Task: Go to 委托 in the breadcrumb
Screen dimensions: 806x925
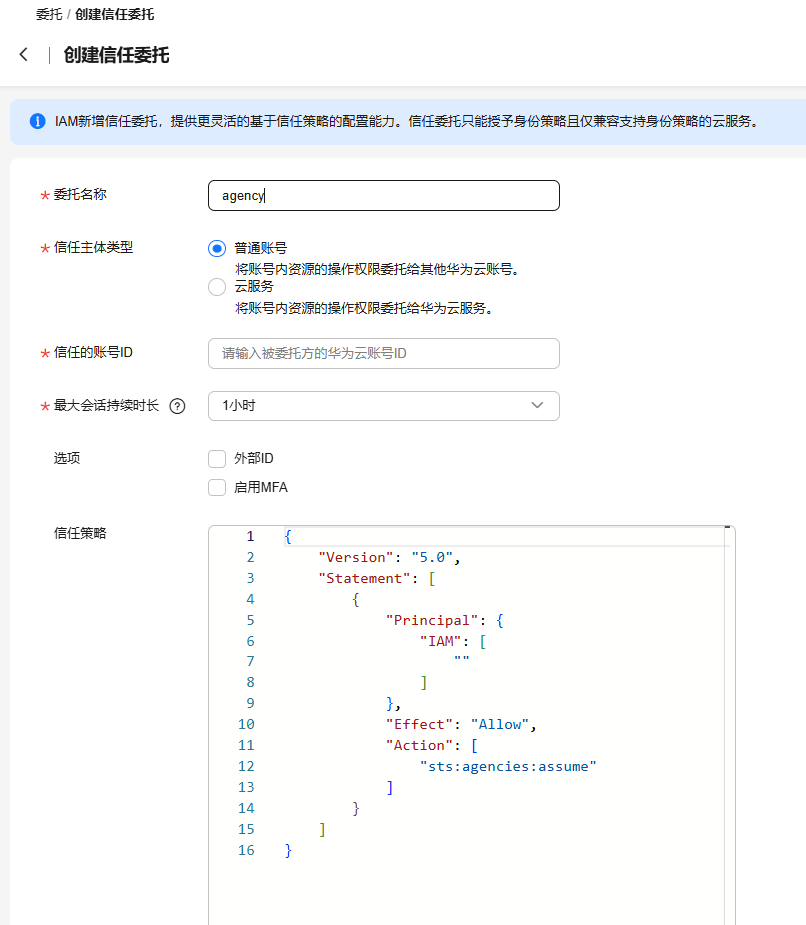Action: point(49,14)
